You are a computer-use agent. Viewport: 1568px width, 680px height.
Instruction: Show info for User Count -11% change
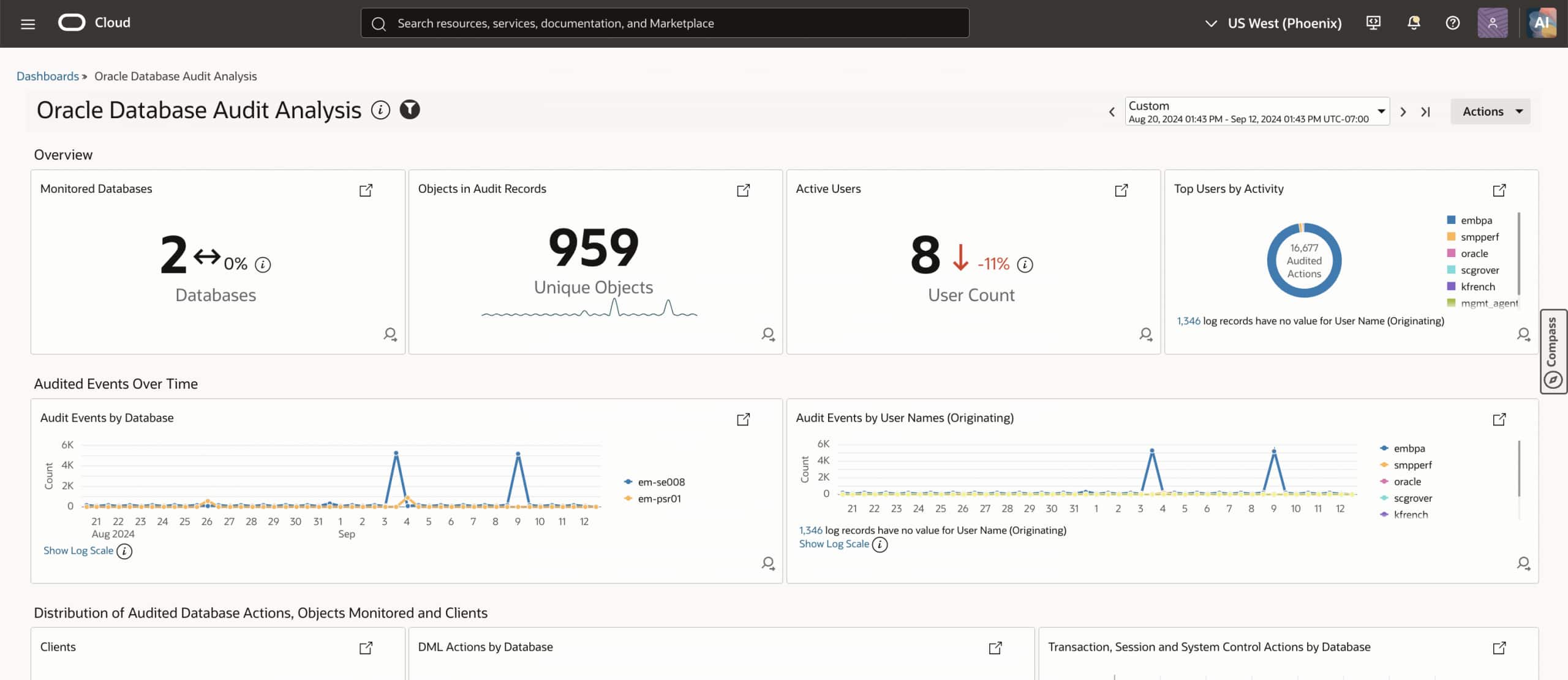coord(1025,264)
